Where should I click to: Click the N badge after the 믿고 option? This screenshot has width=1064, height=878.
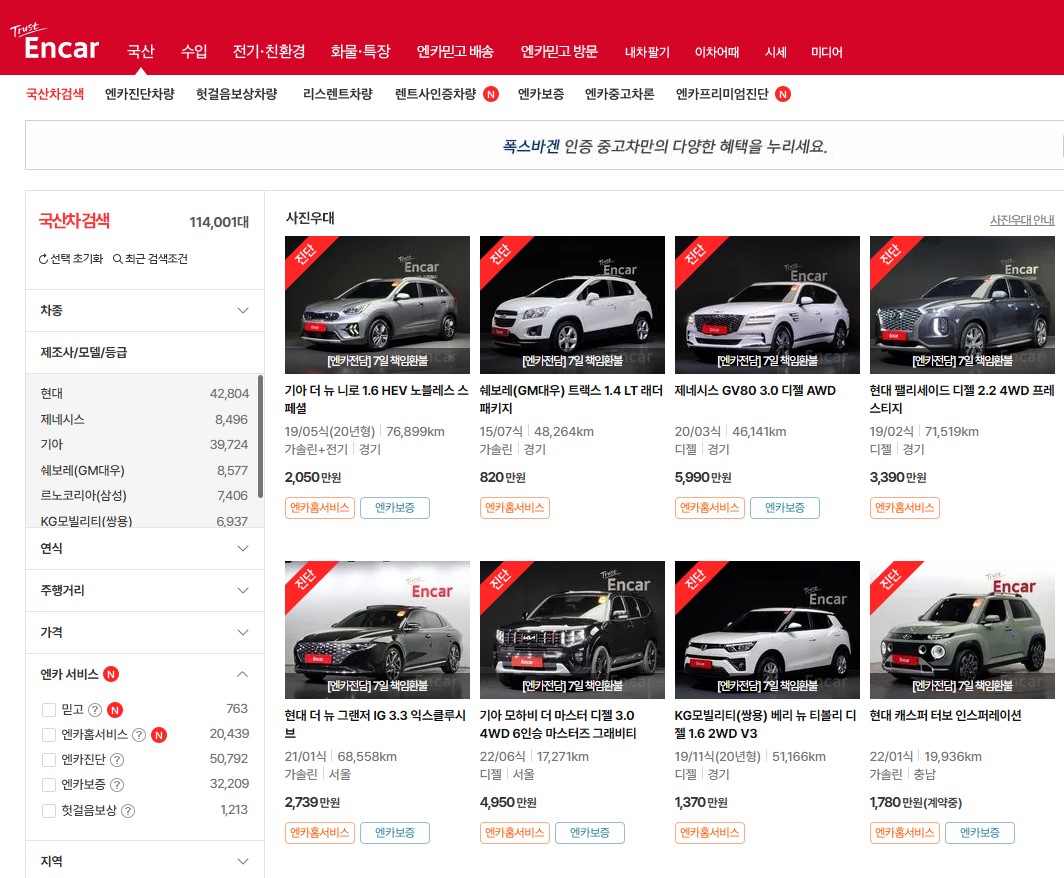point(115,710)
